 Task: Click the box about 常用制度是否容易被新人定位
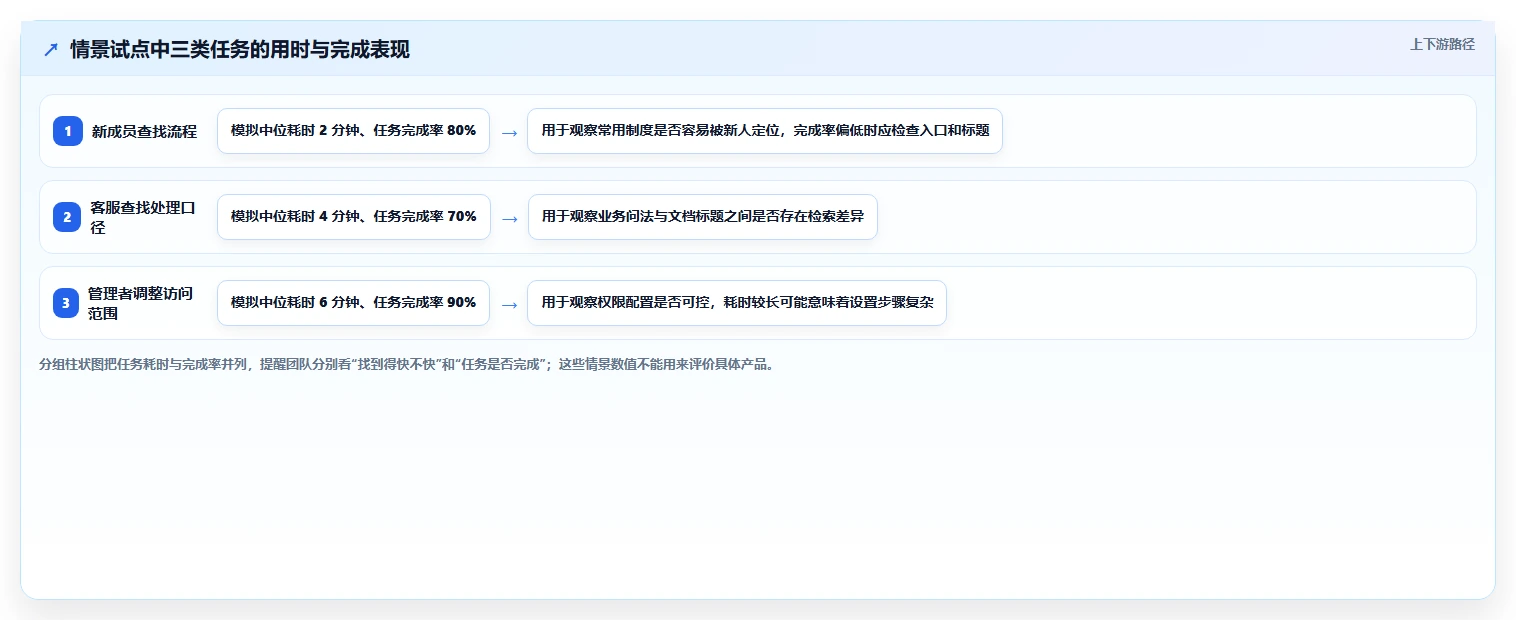[x=765, y=131]
